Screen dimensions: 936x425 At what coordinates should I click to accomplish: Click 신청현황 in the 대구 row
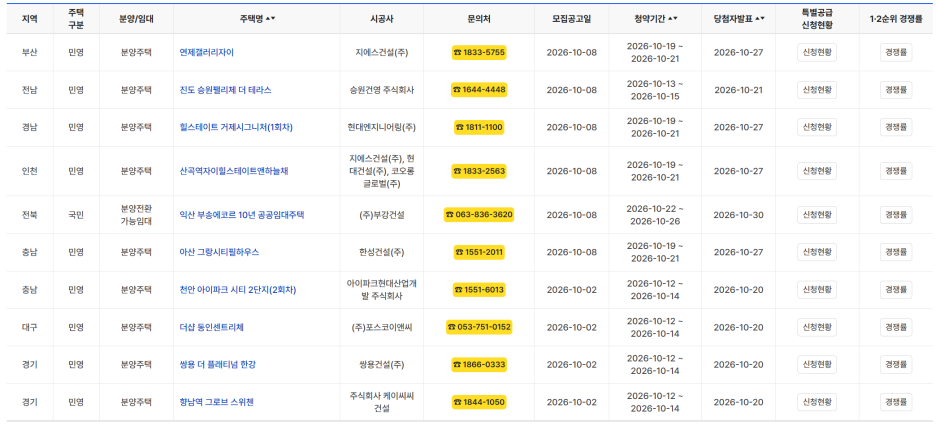[x=817, y=328]
